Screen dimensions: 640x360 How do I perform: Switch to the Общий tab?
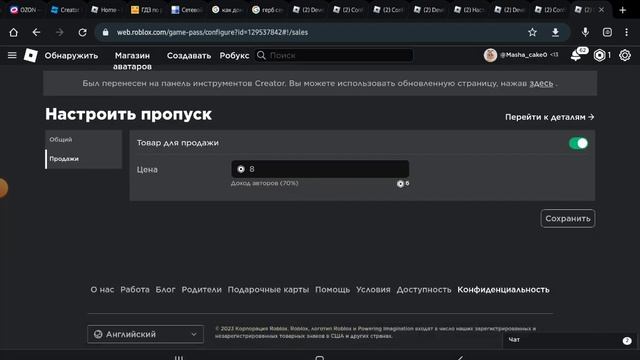point(83,140)
